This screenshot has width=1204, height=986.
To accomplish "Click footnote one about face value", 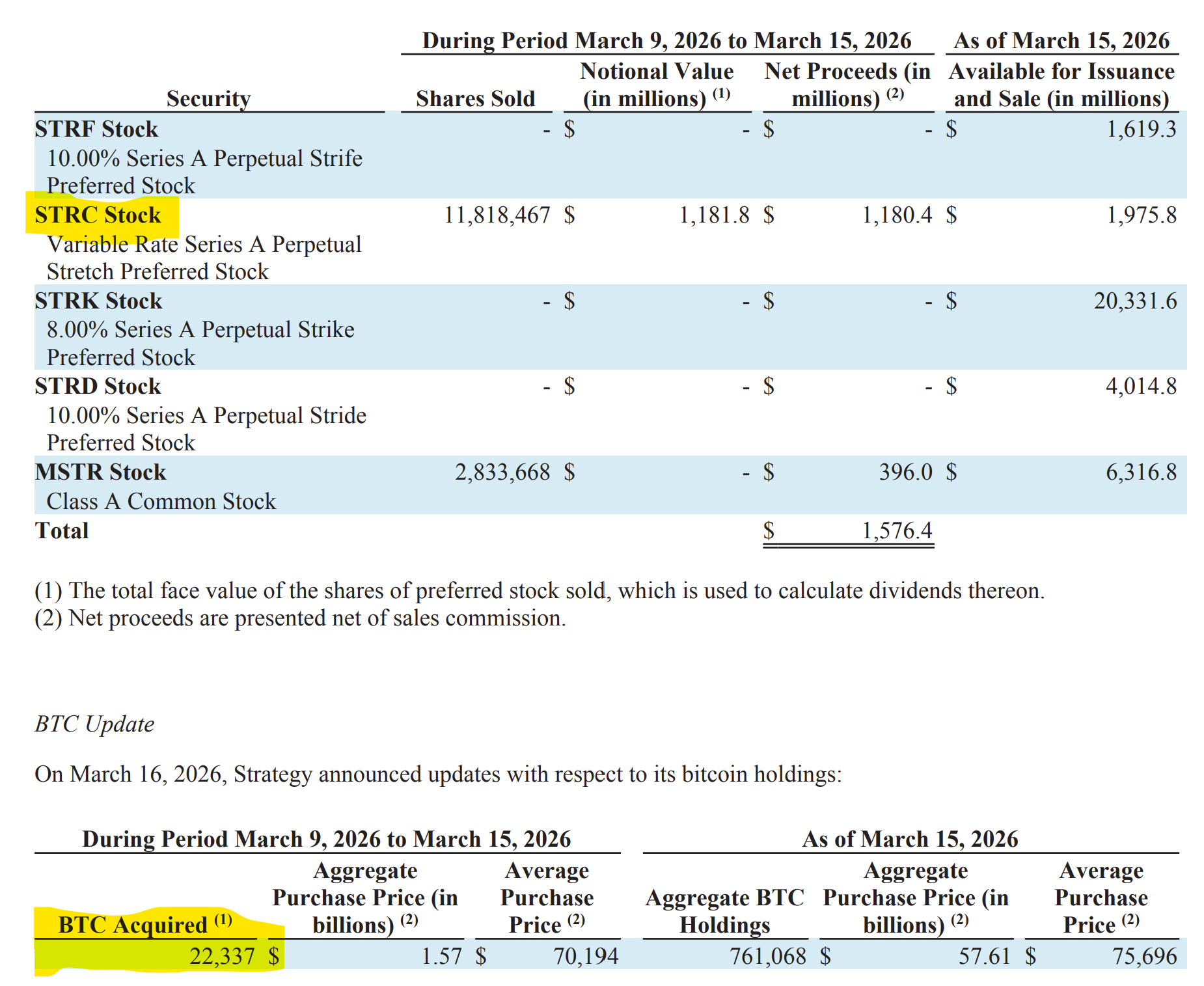I will point(540,590).
